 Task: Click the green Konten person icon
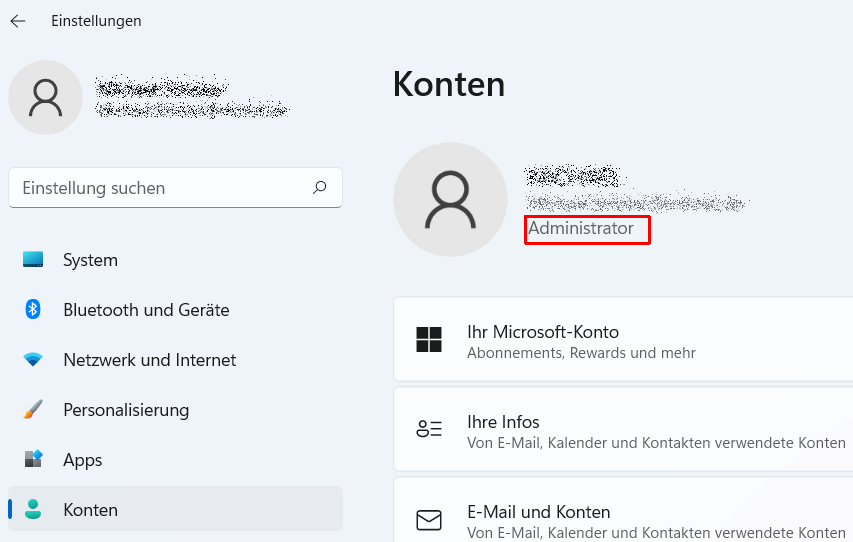pyautogui.click(x=33, y=509)
